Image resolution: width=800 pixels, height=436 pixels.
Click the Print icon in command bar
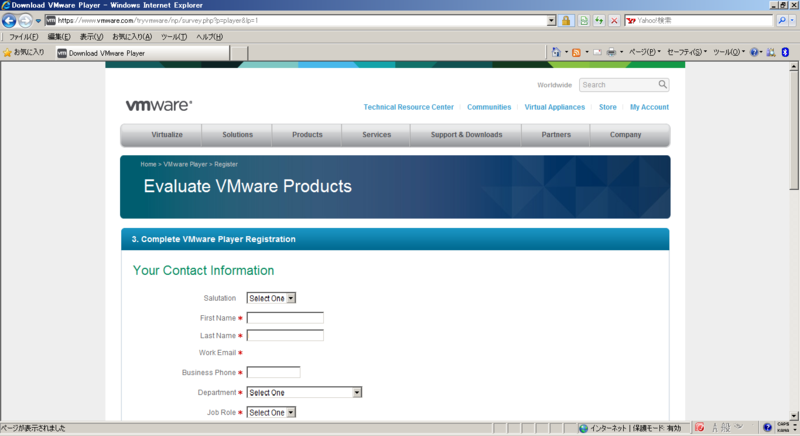click(x=611, y=52)
